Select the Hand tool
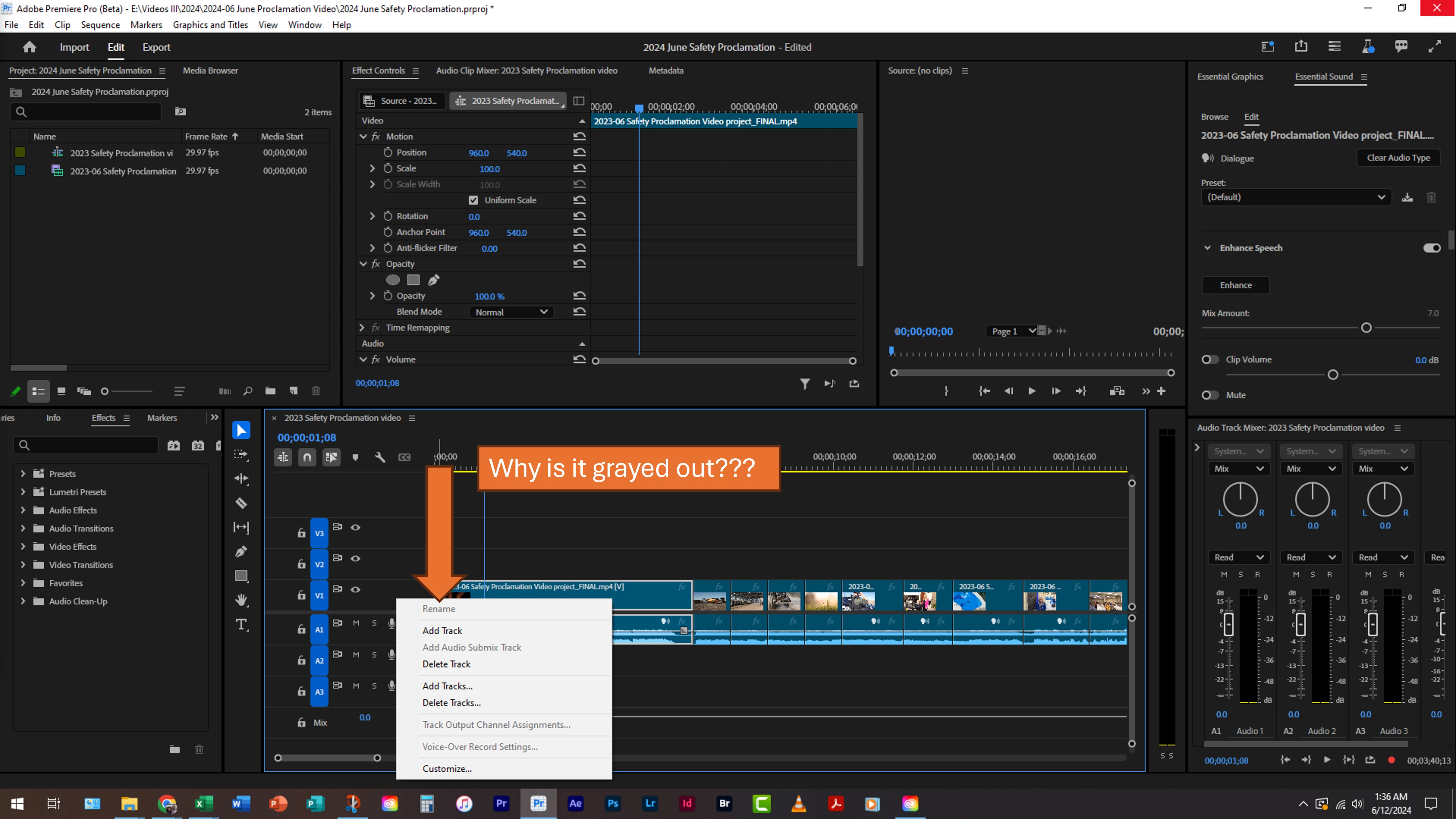 pyautogui.click(x=241, y=600)
